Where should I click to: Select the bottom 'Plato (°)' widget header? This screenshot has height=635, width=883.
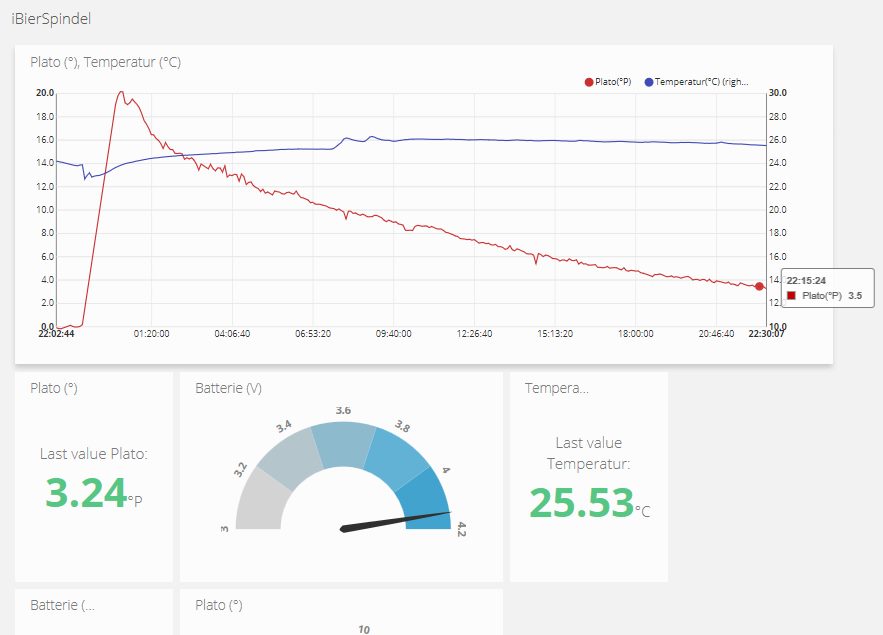pyautogui.click(x=218, y=605)
